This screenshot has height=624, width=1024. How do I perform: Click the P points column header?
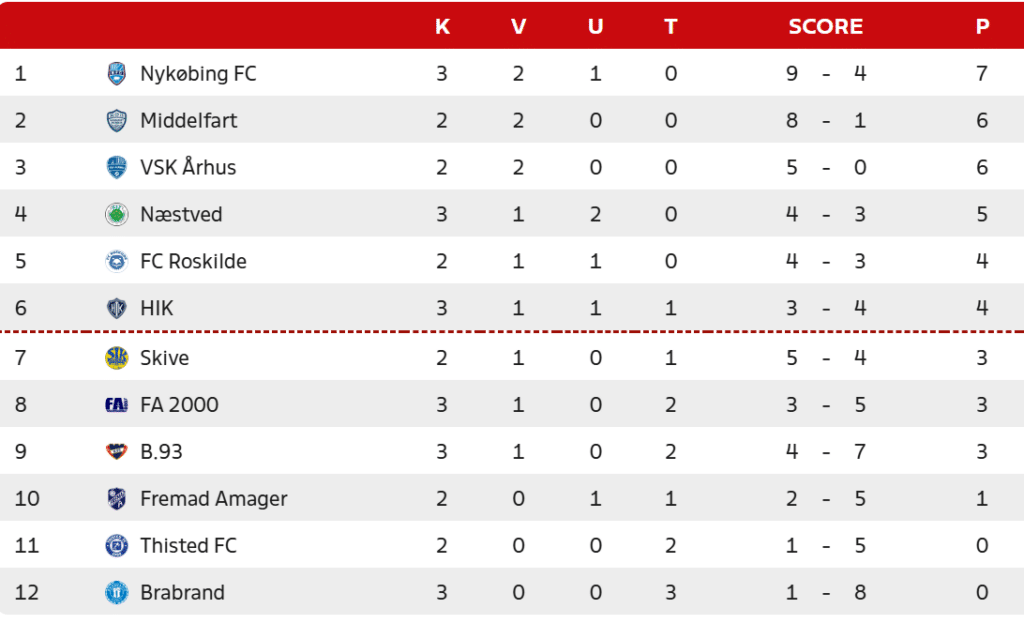(982, 26)
